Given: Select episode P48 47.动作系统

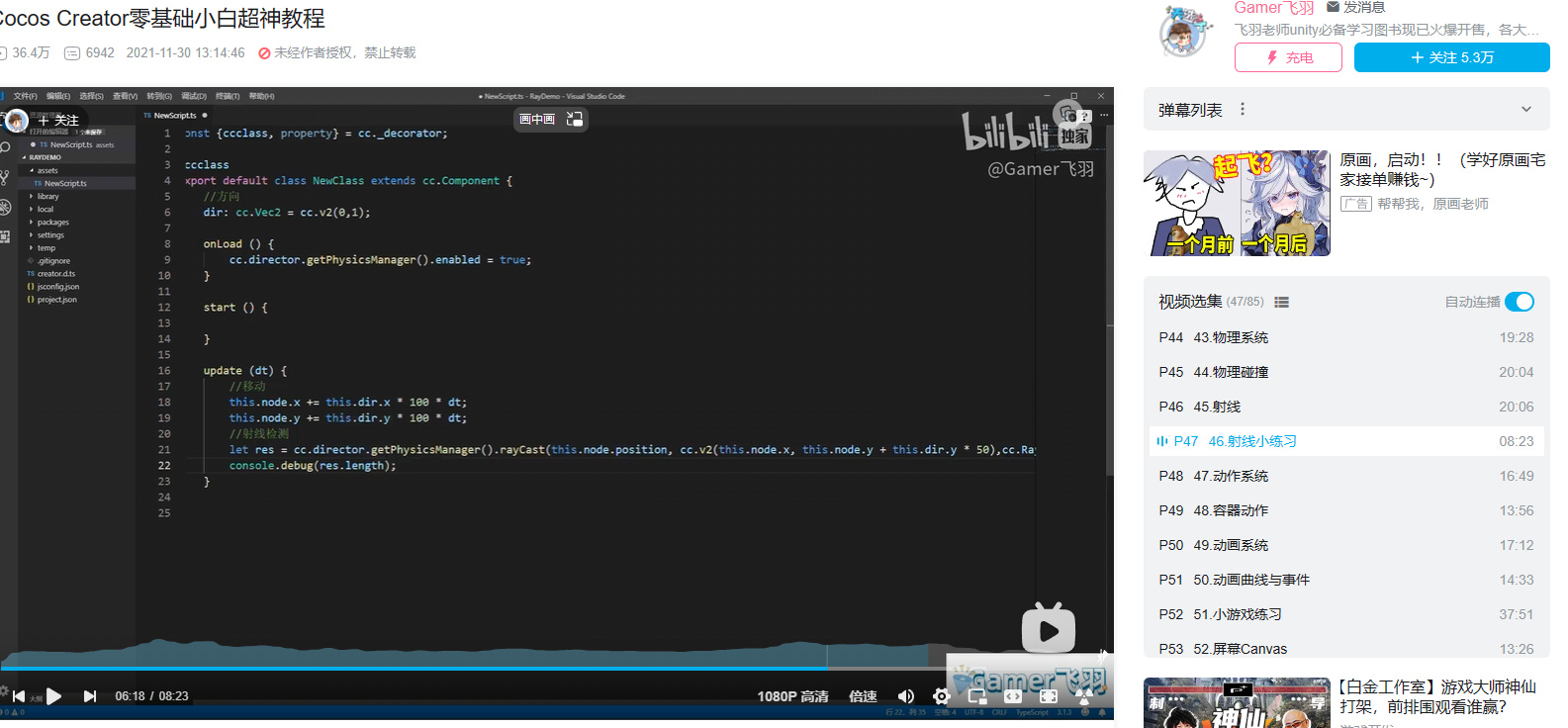Looking at the screenshot, I should (x=1346, y=476).
